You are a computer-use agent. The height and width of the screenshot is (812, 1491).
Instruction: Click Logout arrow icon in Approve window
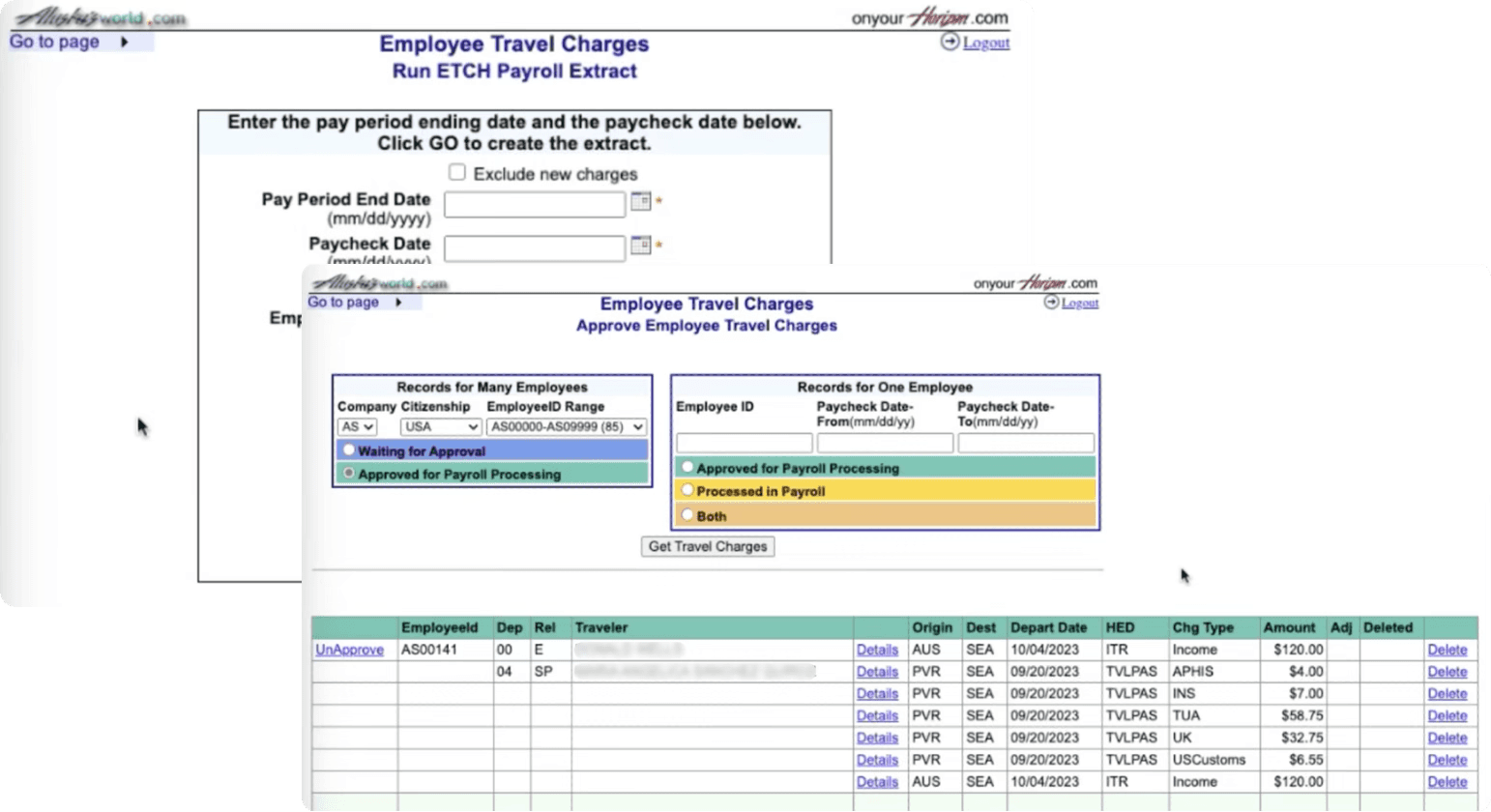click(1051, 303)
